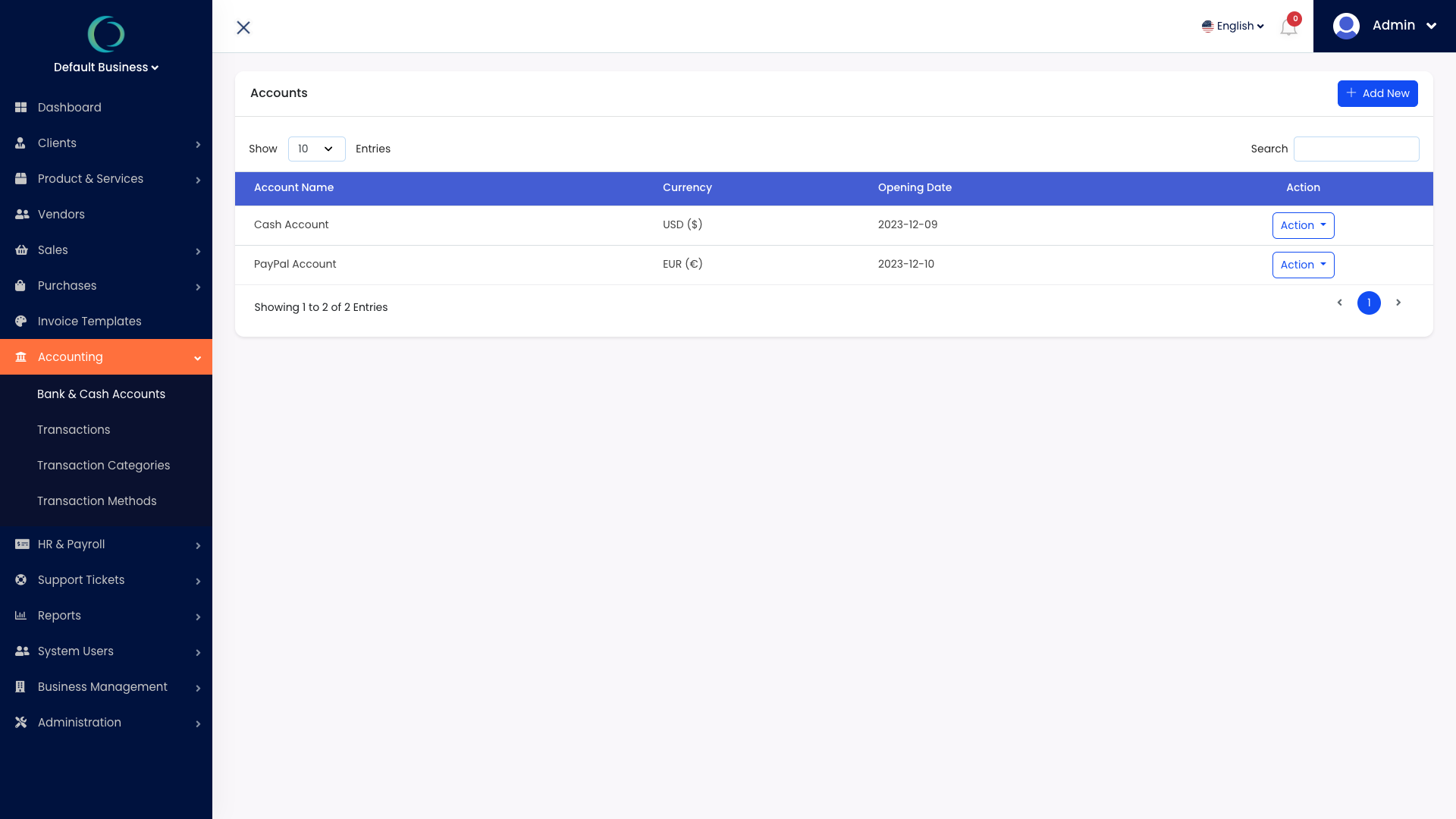Open the Action dropdown for Cash Account
The width and height of the screenshot is (1456, 819).
pos(1303,225)
